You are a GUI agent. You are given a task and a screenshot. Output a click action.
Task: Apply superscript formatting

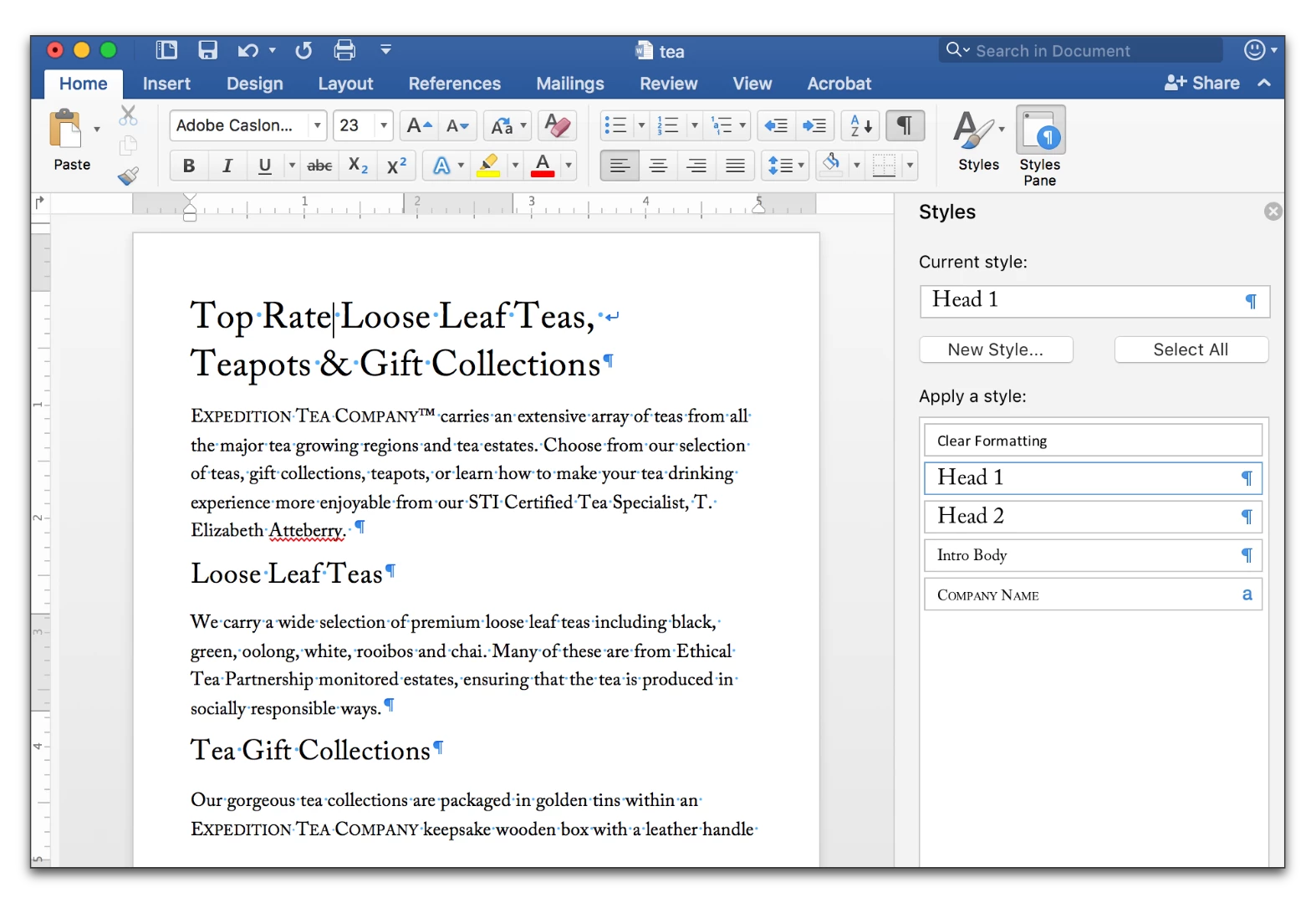pos(396,166)
